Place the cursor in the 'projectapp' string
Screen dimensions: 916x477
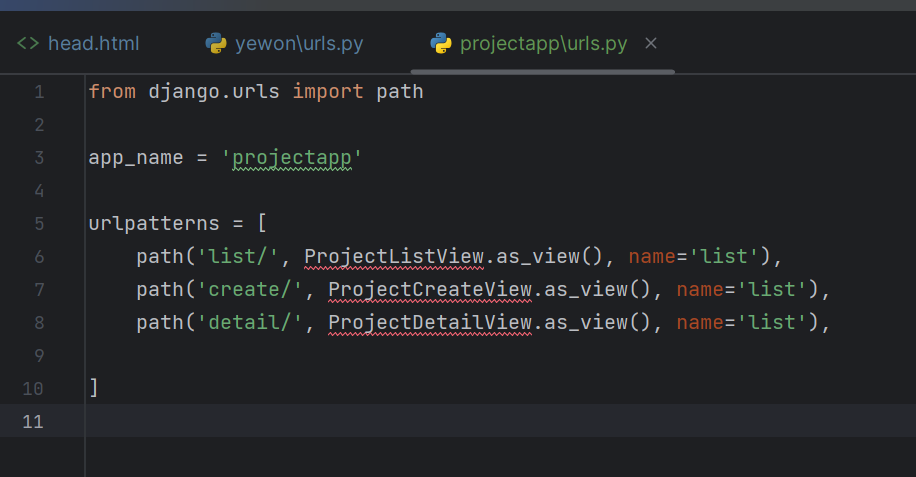pyautogui.click(x=292, y=158)
